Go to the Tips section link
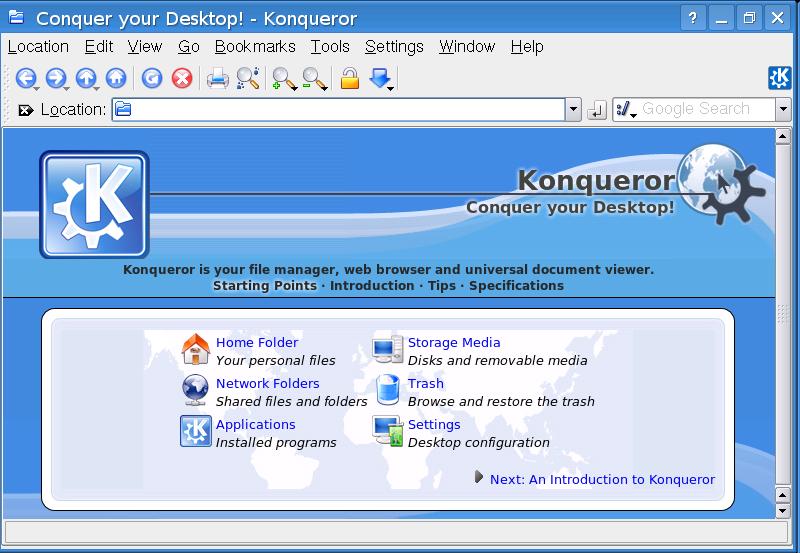This screenshot has height=553, width=800. click(x=442, y=286)
